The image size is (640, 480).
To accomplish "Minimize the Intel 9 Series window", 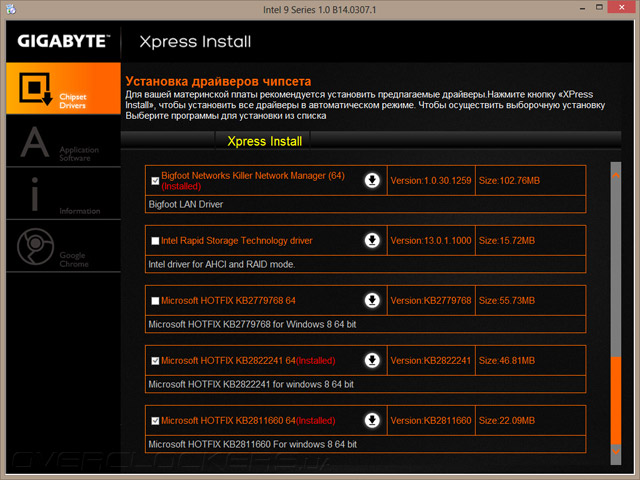I will point(582,8).
